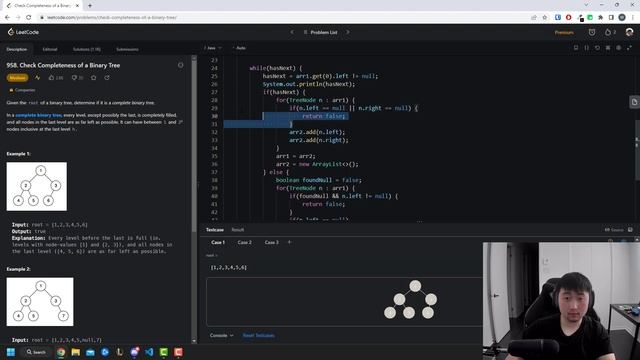Switch to the Result tab

pyautogui.click(x=238, y=230)
